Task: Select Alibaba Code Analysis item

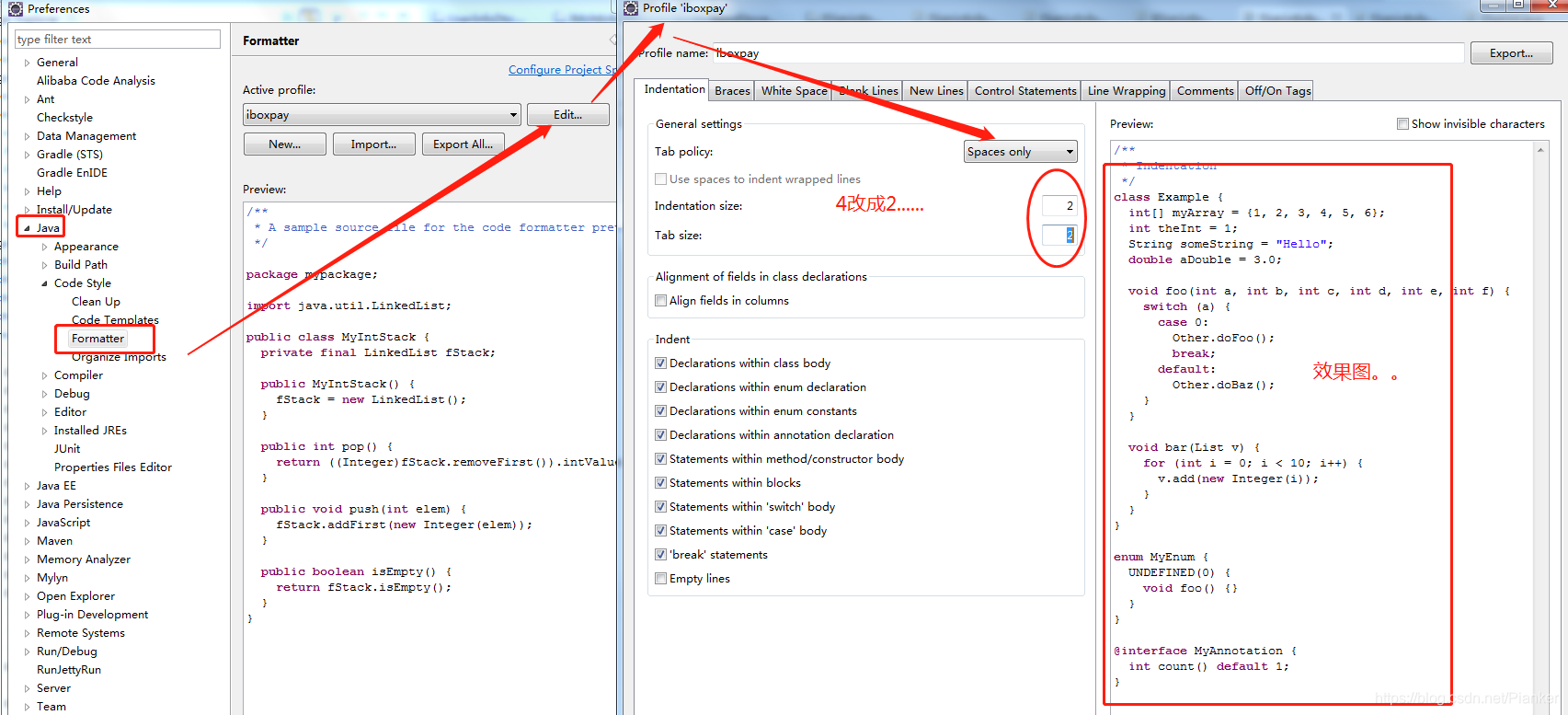Action: point(96,81)
